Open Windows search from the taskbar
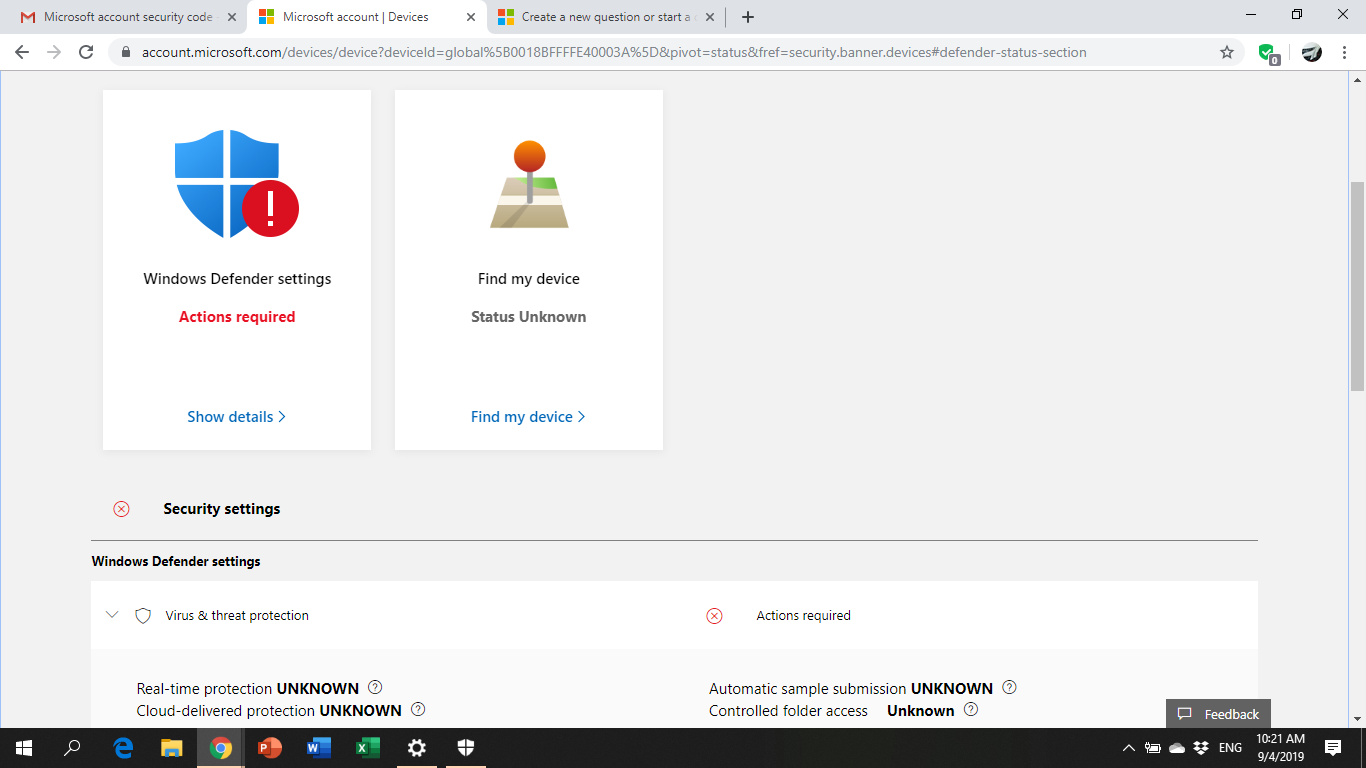Viewport: 1366px width, 768px height. click(72, 748)
